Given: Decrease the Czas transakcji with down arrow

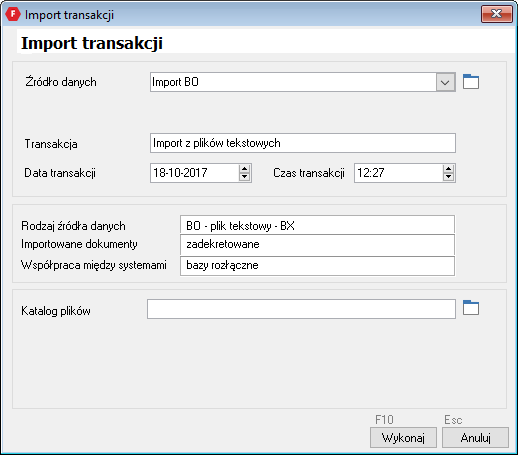Looking at the screenshot, I should click(x=448, y=177).
